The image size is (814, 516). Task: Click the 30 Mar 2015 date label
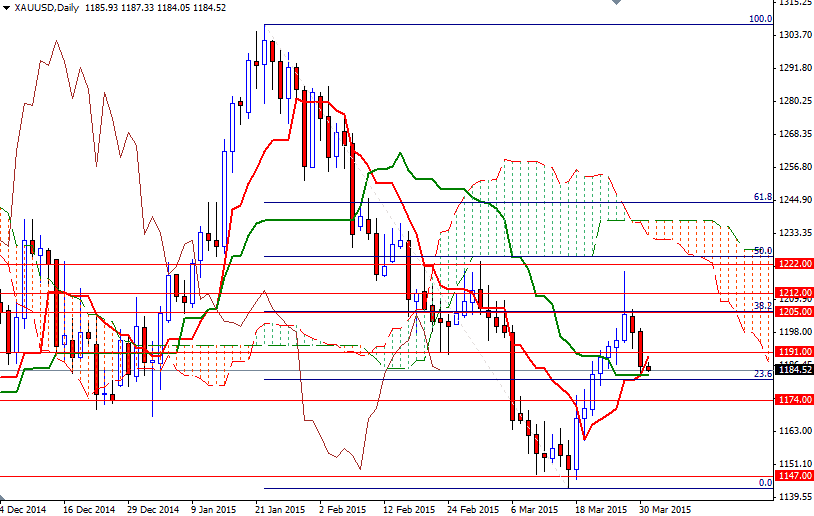click(666, 508)
